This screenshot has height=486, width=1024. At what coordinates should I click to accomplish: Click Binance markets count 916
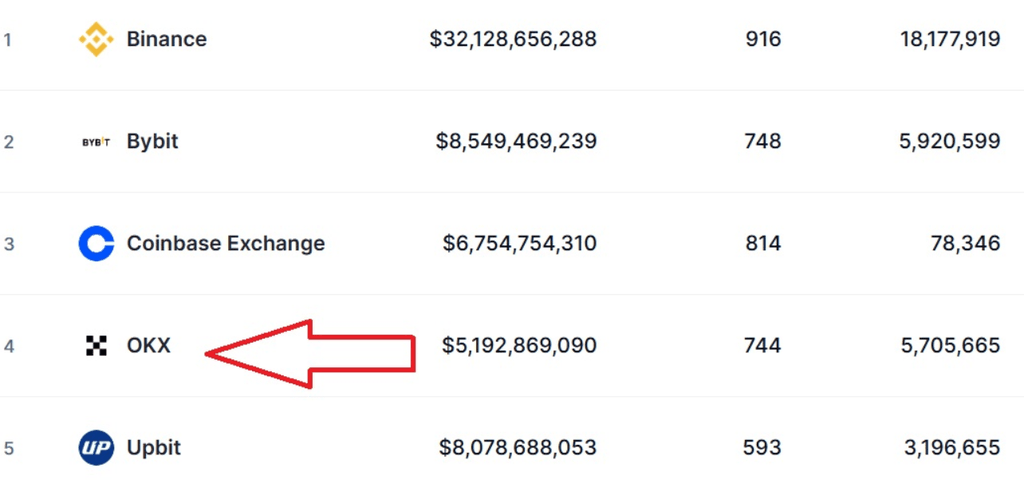point(763,40)
